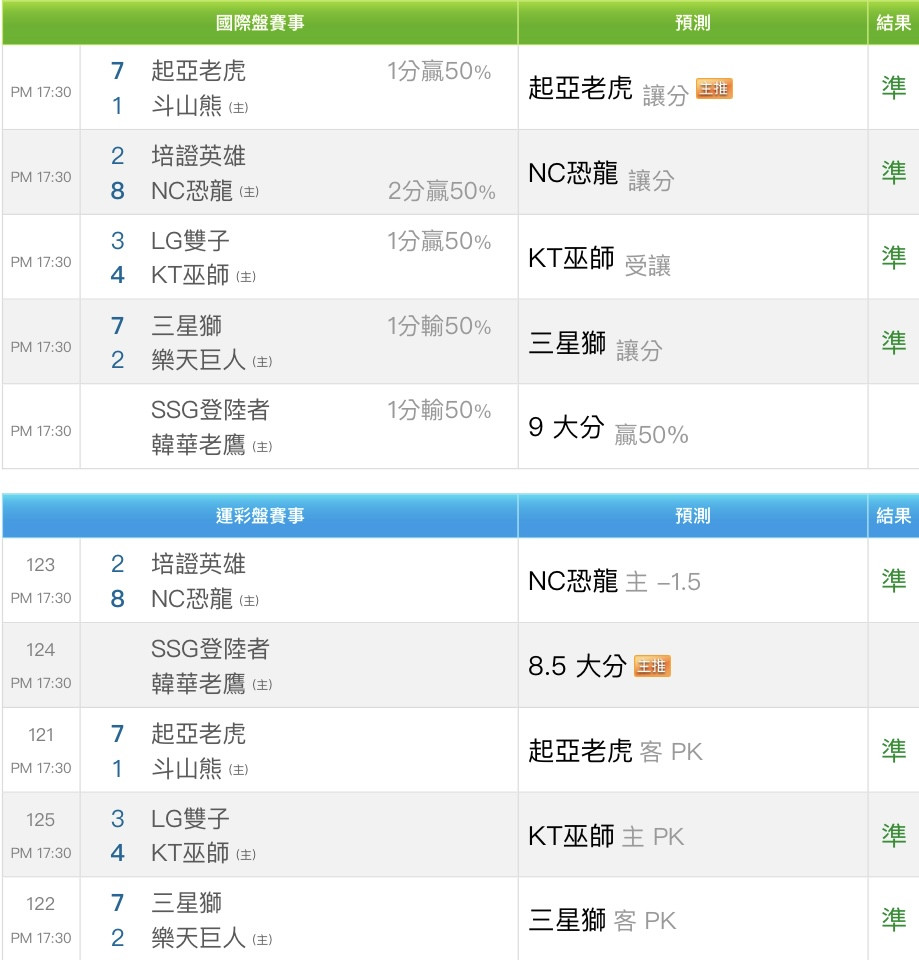Open LG雙子 team in the 國際盤 table
Viewport: 919px width, 960px height.
coord(190,241)
